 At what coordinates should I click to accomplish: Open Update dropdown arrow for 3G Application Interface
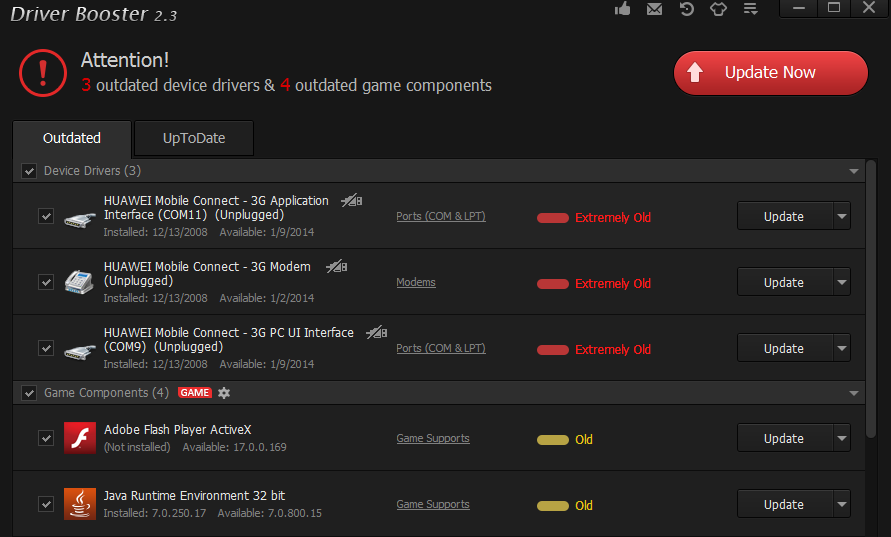pyautogui.click(x=842, y=216)
